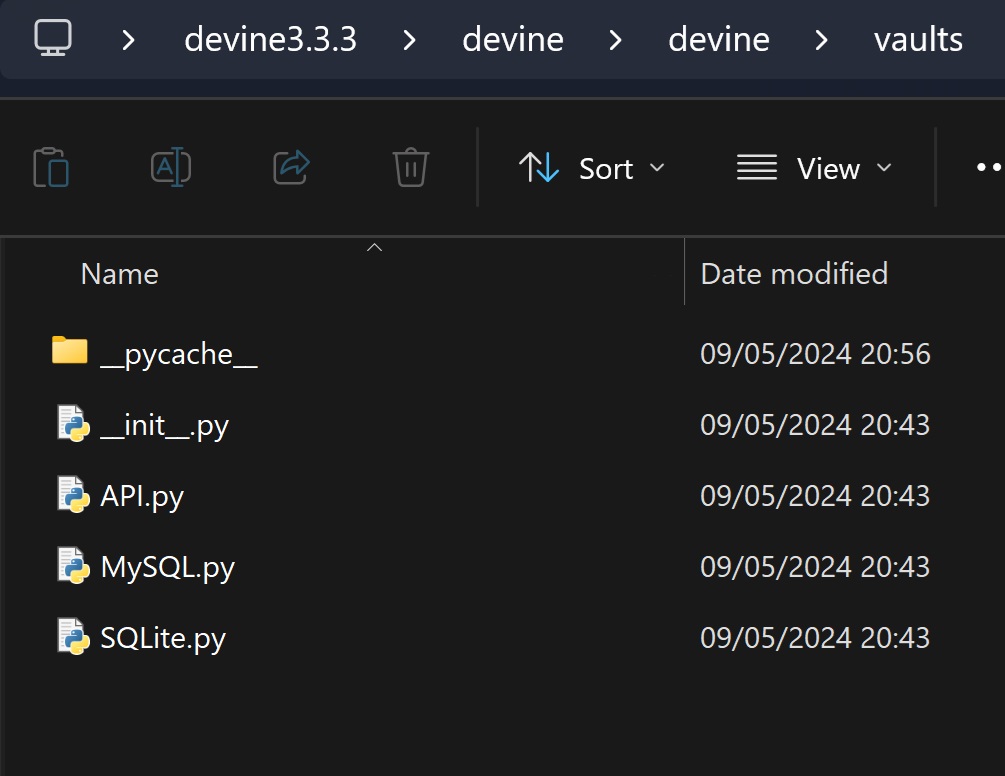The height and width of the screenshot is (776, 1005).
Task: Open the View dropdown menu
Action: click(814, 168)
